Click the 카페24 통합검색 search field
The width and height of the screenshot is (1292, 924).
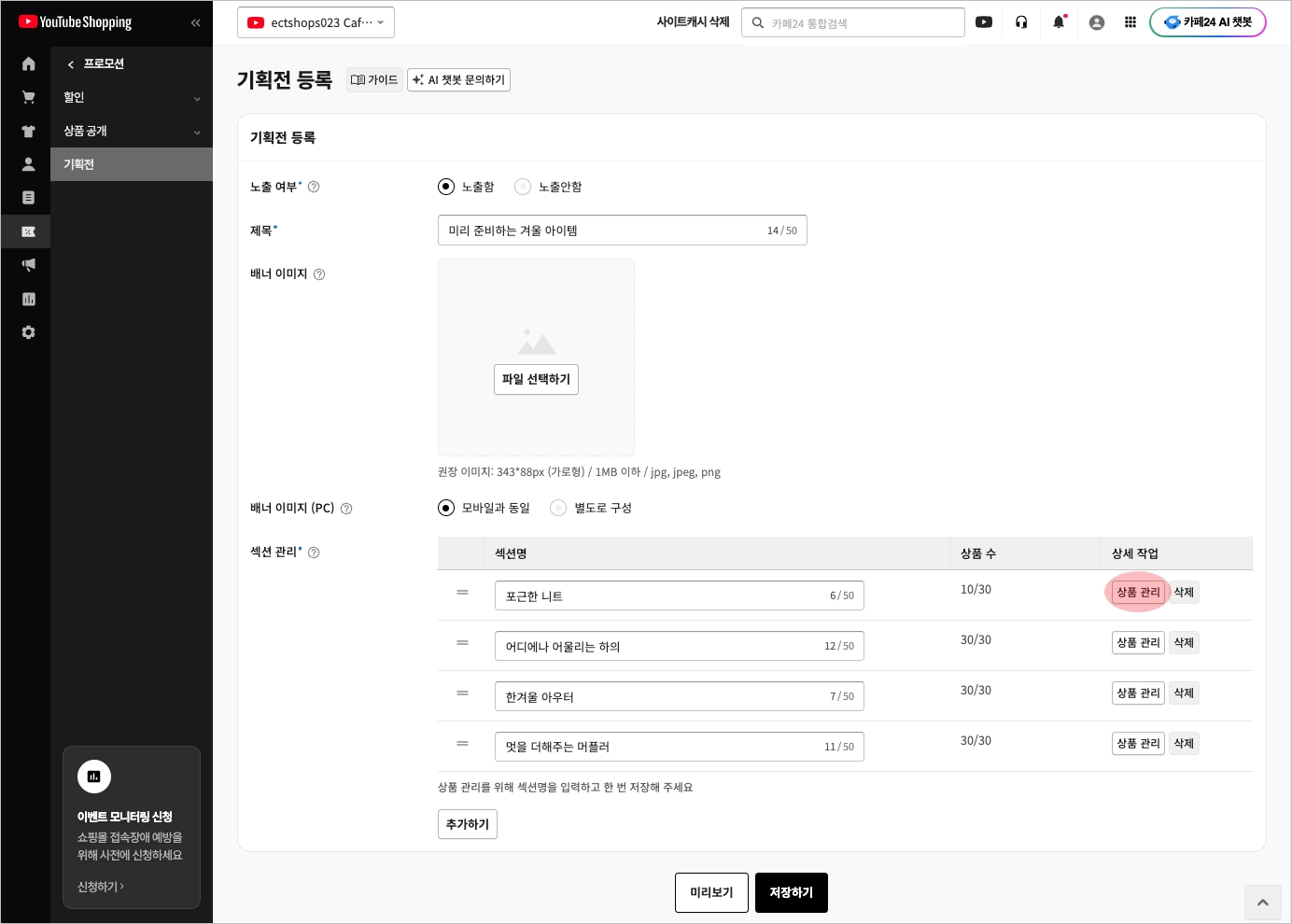853,22
